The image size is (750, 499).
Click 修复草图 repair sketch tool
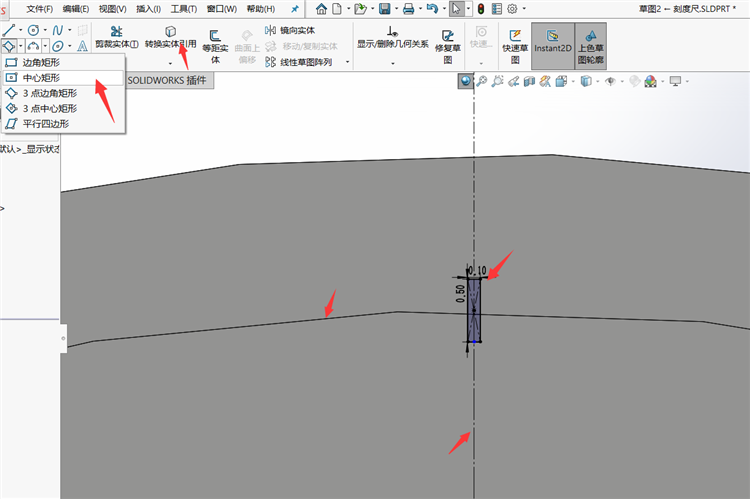[x=448, y=47]
